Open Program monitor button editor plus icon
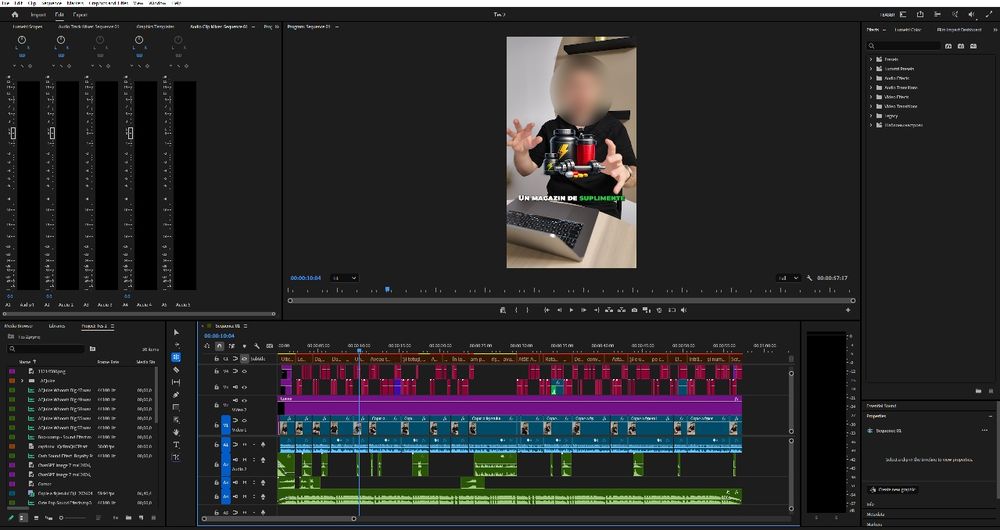 coord(848,310)
